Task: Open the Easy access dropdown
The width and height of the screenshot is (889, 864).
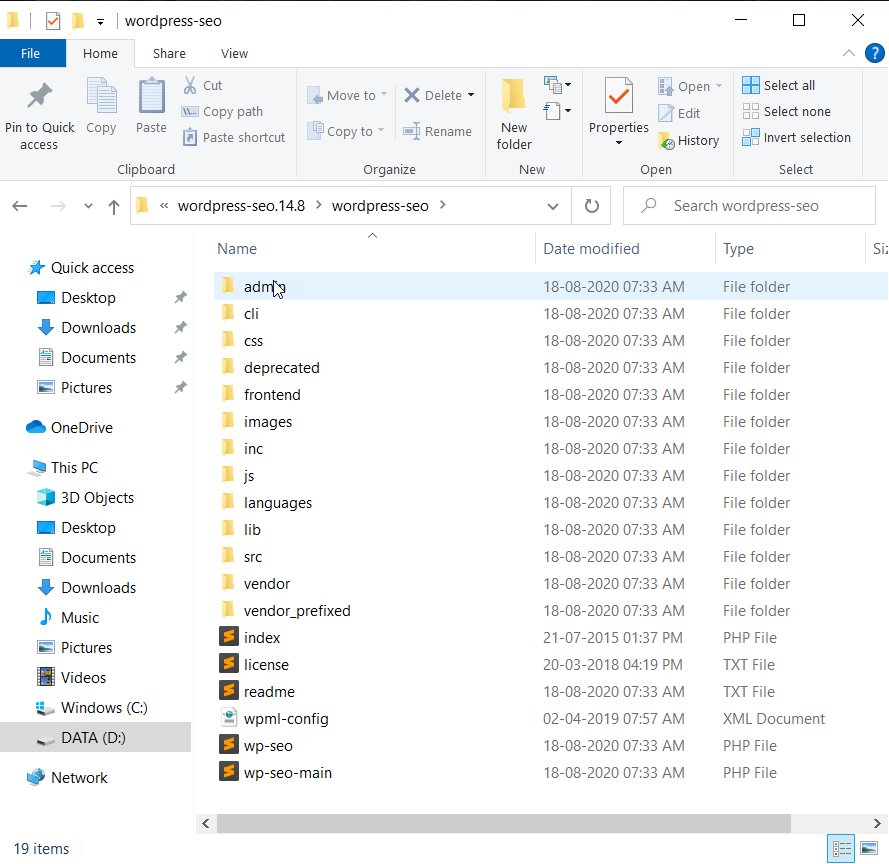Action: [558, 111]
